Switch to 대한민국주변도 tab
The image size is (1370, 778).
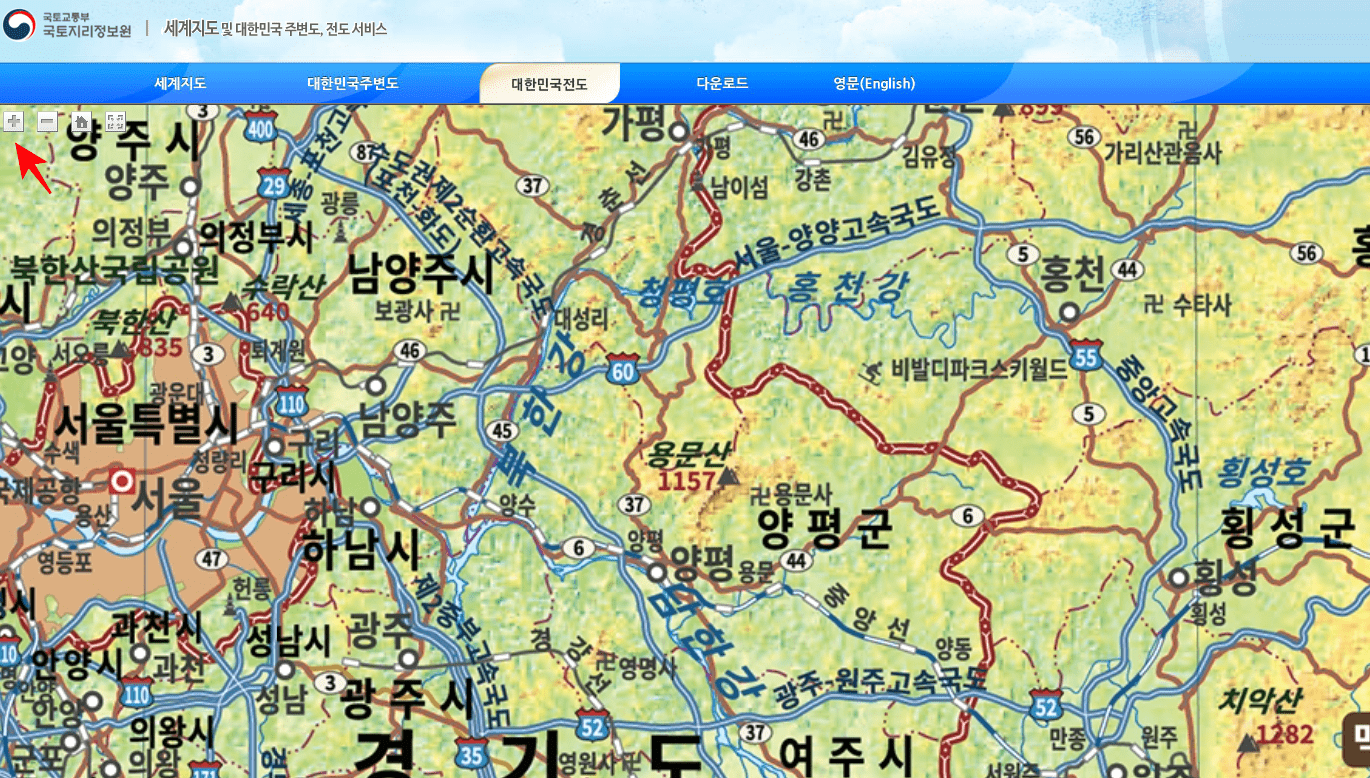(353, 84)
